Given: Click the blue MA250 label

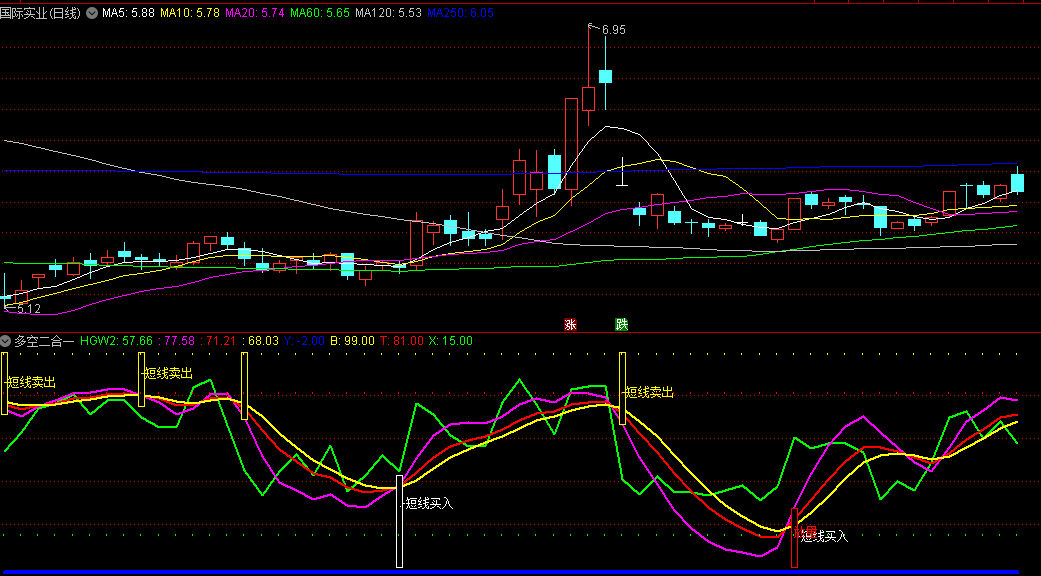Looking at the screenshot, I should [x=459, y=13].
